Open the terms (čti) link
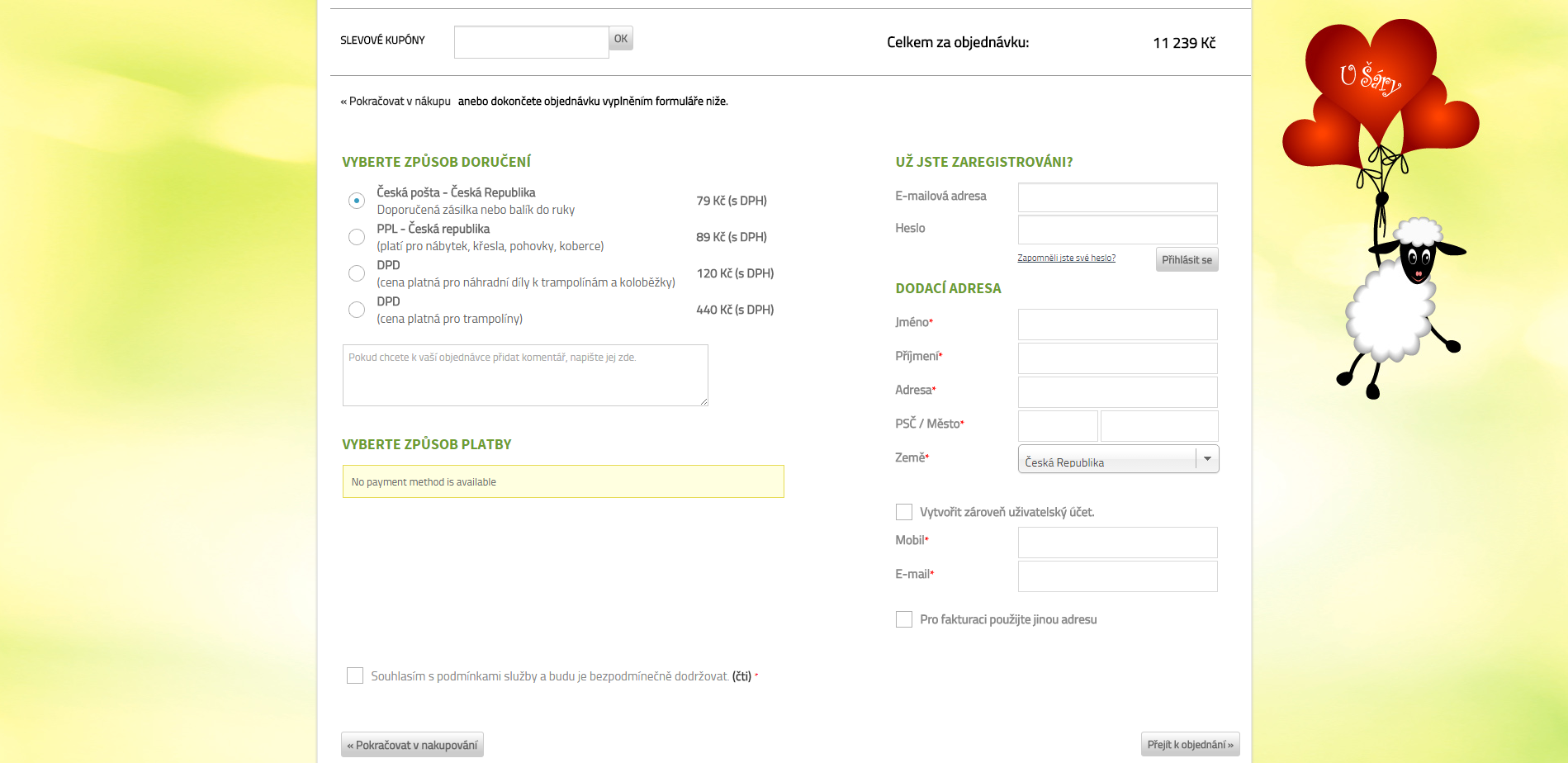The height and width of the screenshot is (763, 1568). [741, 676]
